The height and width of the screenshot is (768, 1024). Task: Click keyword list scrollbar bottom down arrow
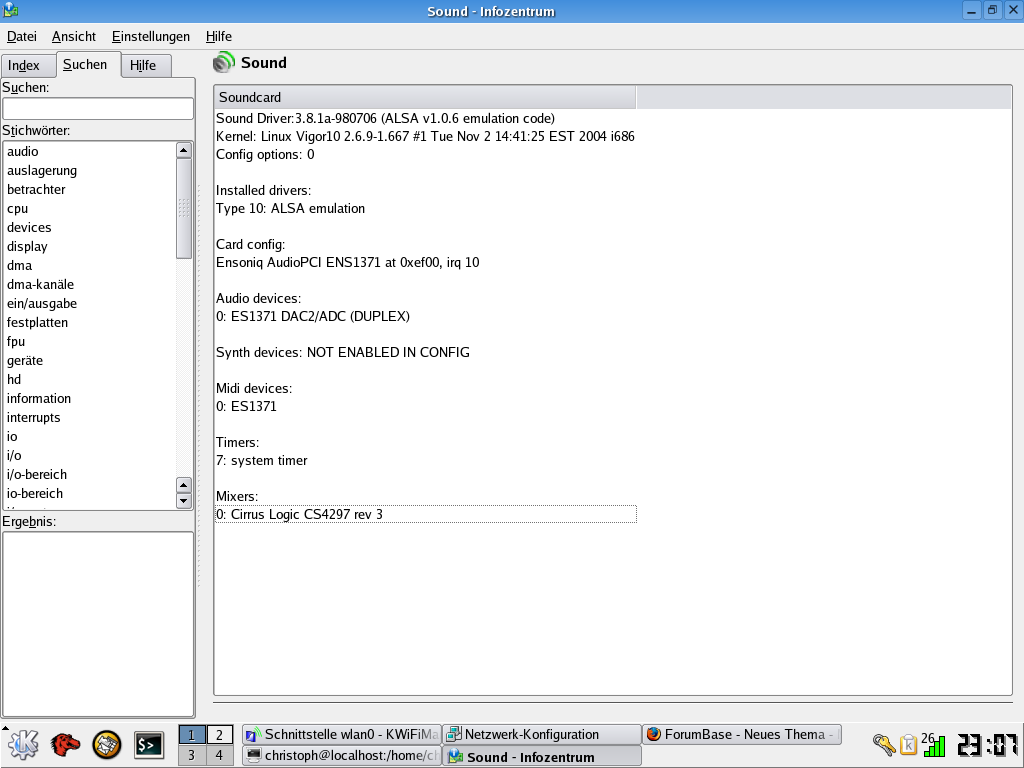(x=184, y=502)
